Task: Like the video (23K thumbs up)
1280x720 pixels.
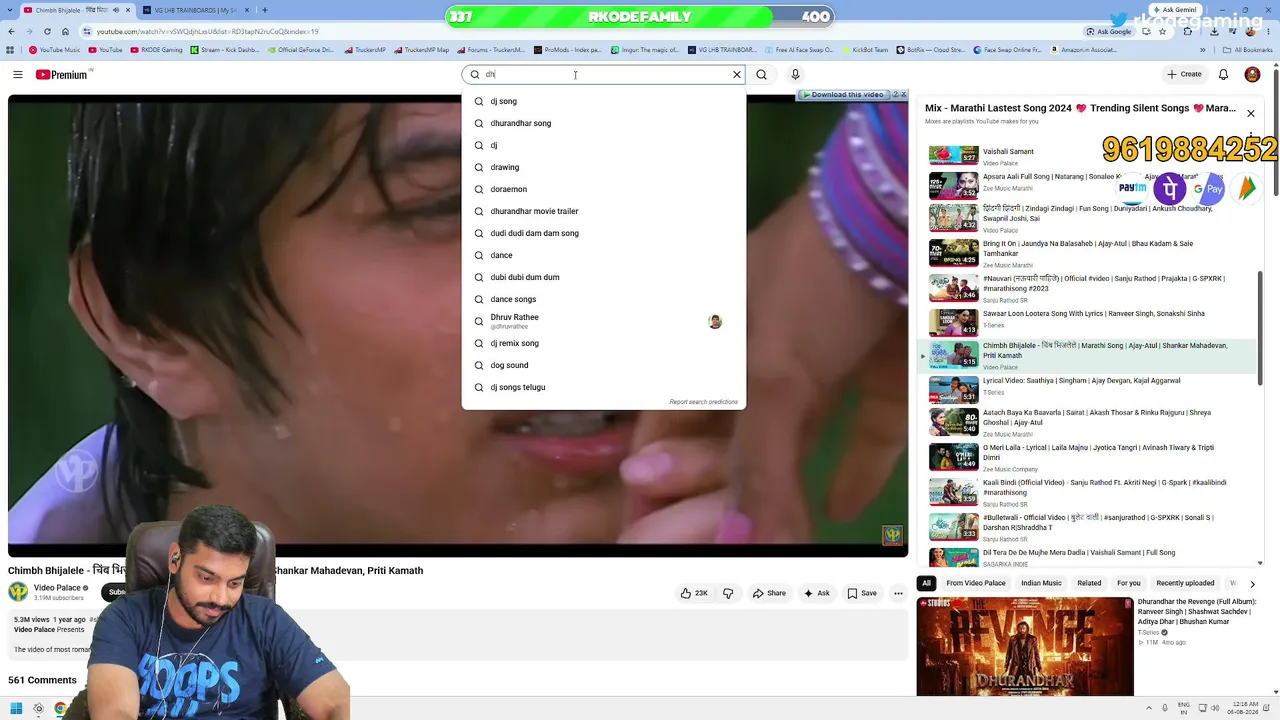Action: (x=694, y=593)
